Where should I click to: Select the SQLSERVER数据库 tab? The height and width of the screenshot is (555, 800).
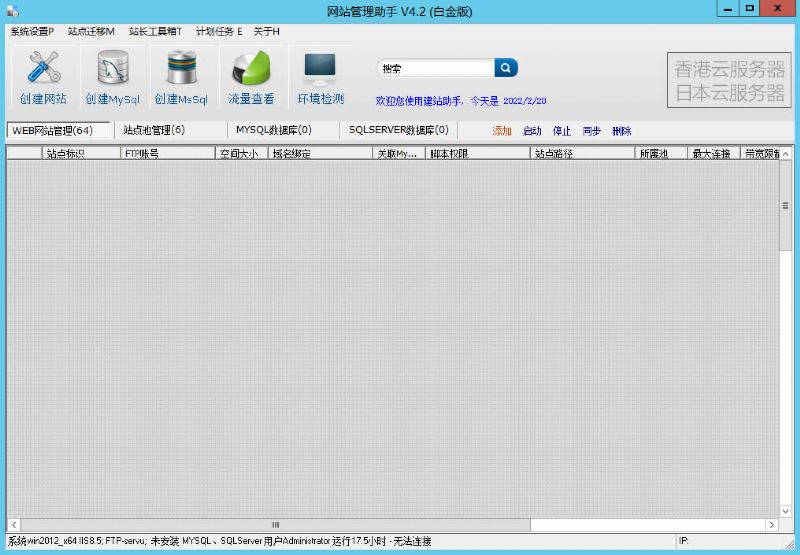pos(398,130)
